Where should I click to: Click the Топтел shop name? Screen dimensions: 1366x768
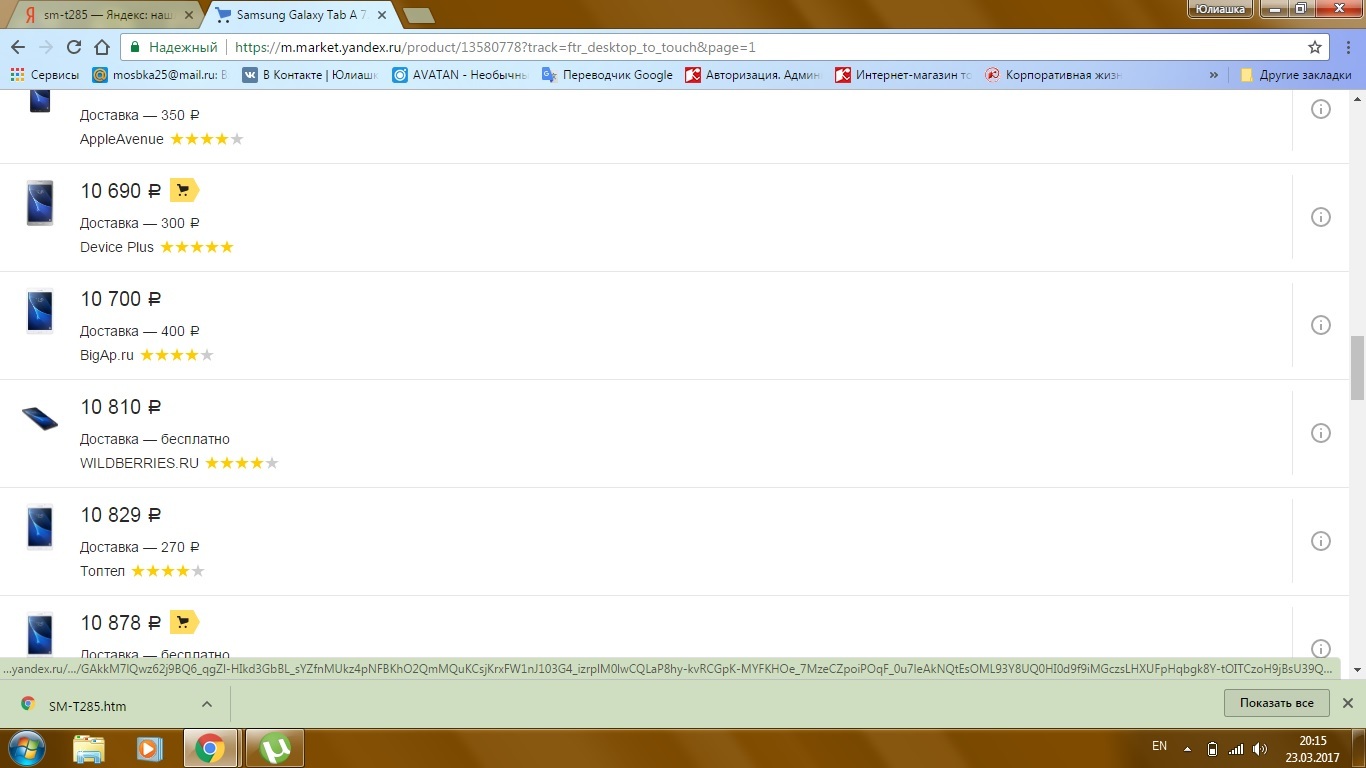(103, 571)
